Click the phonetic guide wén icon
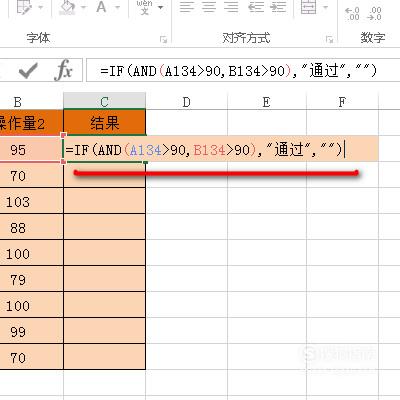400x400 pixels. (x=144, y=7)
